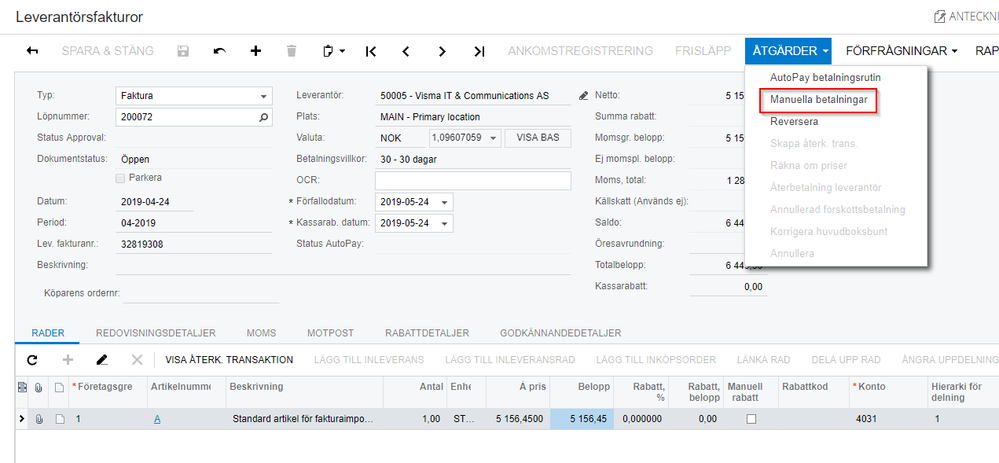Go to the first record icon
The image size is (999, 463).
[x=370, y=51]
